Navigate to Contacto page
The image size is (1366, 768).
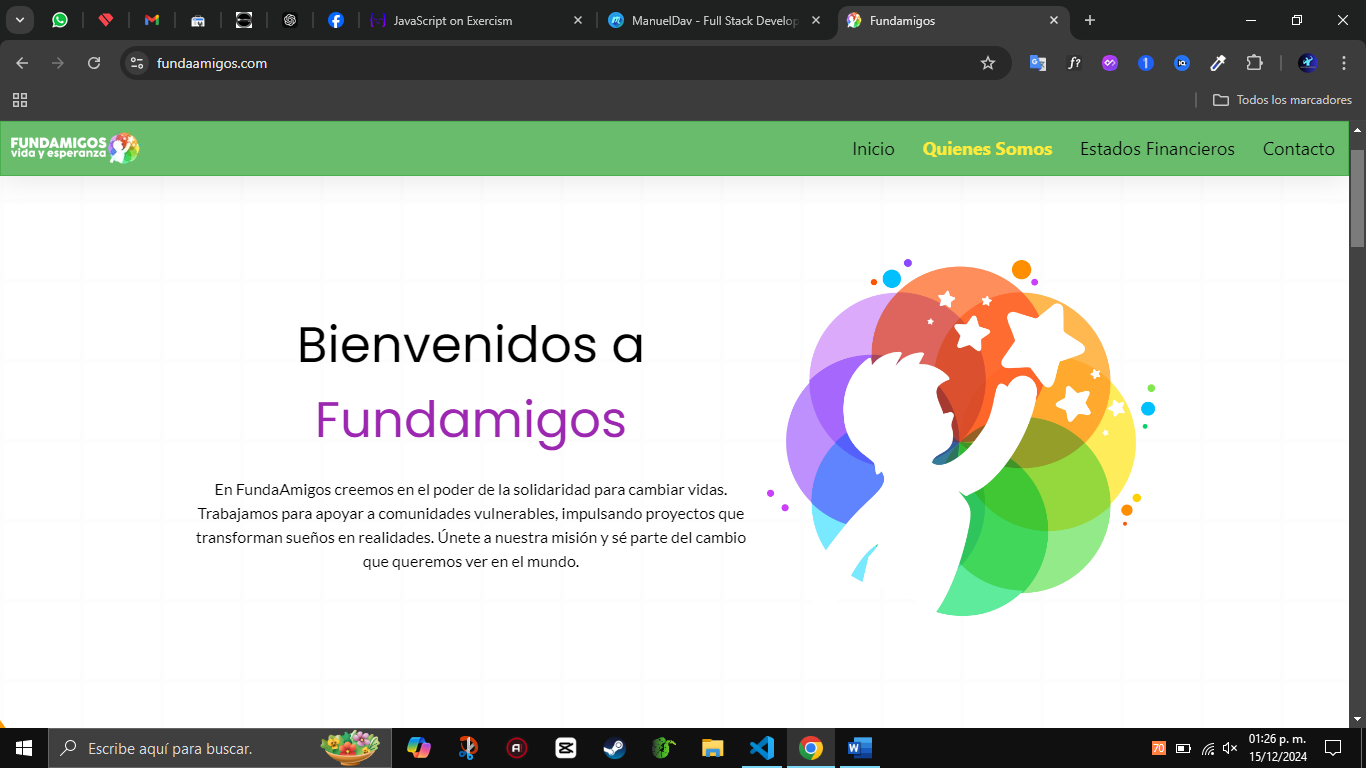(x=1298, y=149)
